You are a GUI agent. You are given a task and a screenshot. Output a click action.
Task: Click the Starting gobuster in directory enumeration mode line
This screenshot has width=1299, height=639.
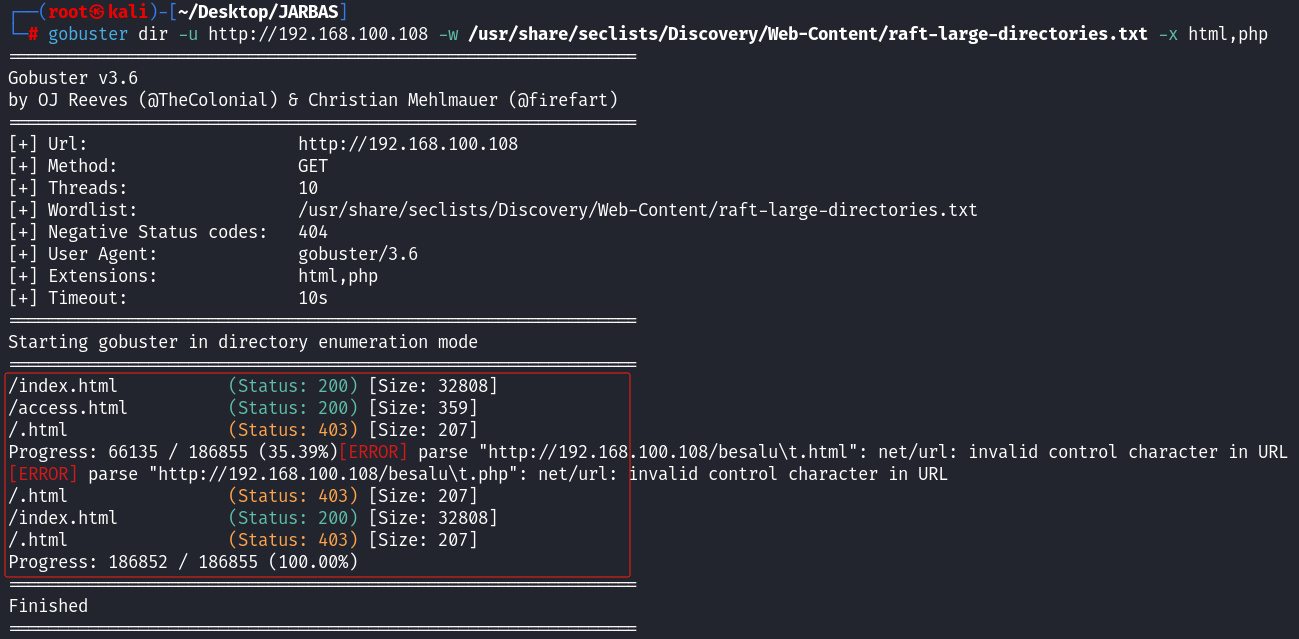click(x=243, y=342)
